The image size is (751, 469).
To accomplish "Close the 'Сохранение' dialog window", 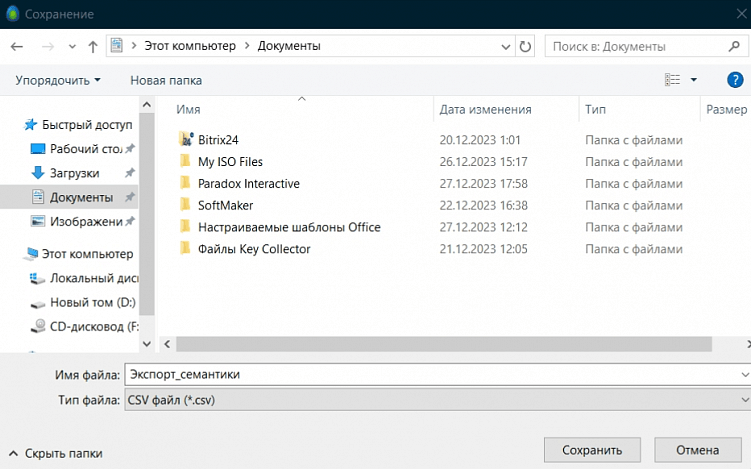I will 741,14.
